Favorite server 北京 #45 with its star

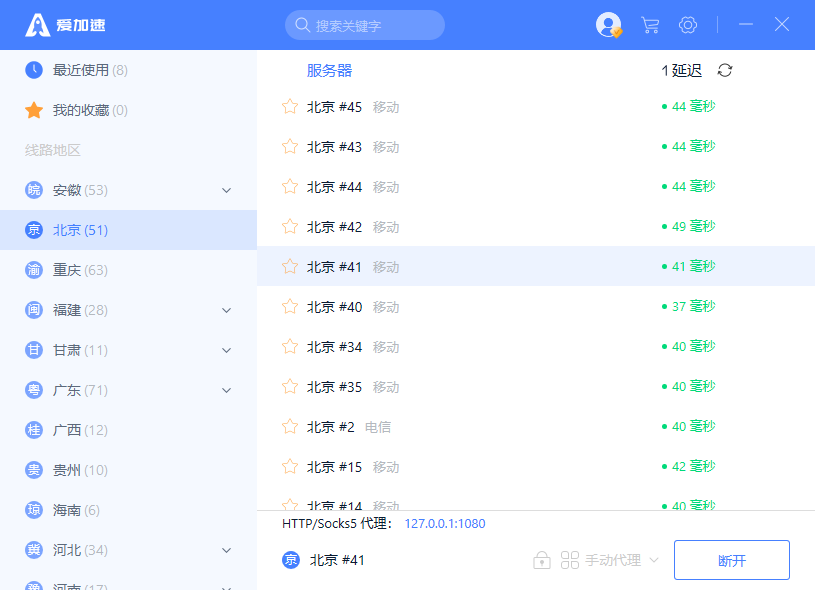[290, 106]
